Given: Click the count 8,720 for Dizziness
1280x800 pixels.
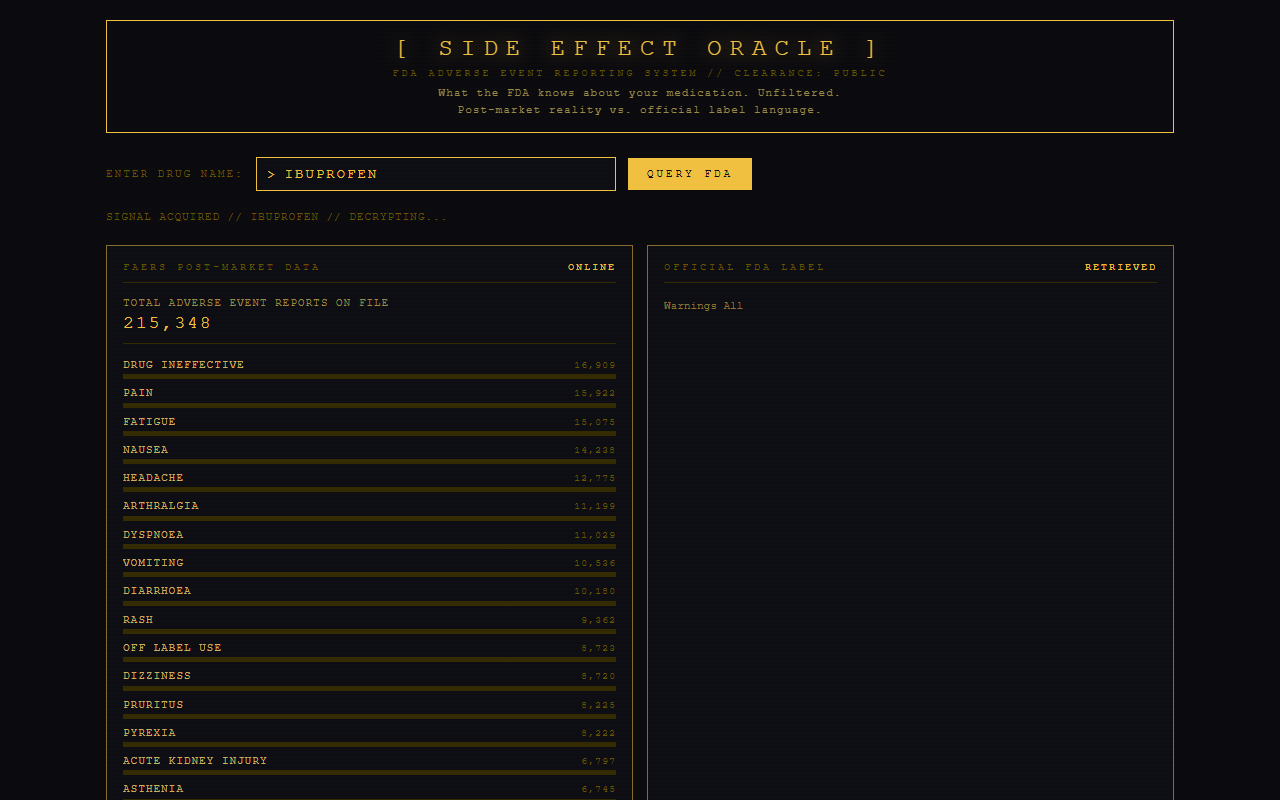Looking at the screenshot, I should tap(599, 676).
